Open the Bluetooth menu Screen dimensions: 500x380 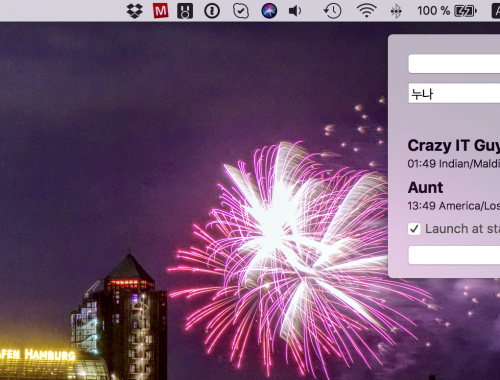396,12
